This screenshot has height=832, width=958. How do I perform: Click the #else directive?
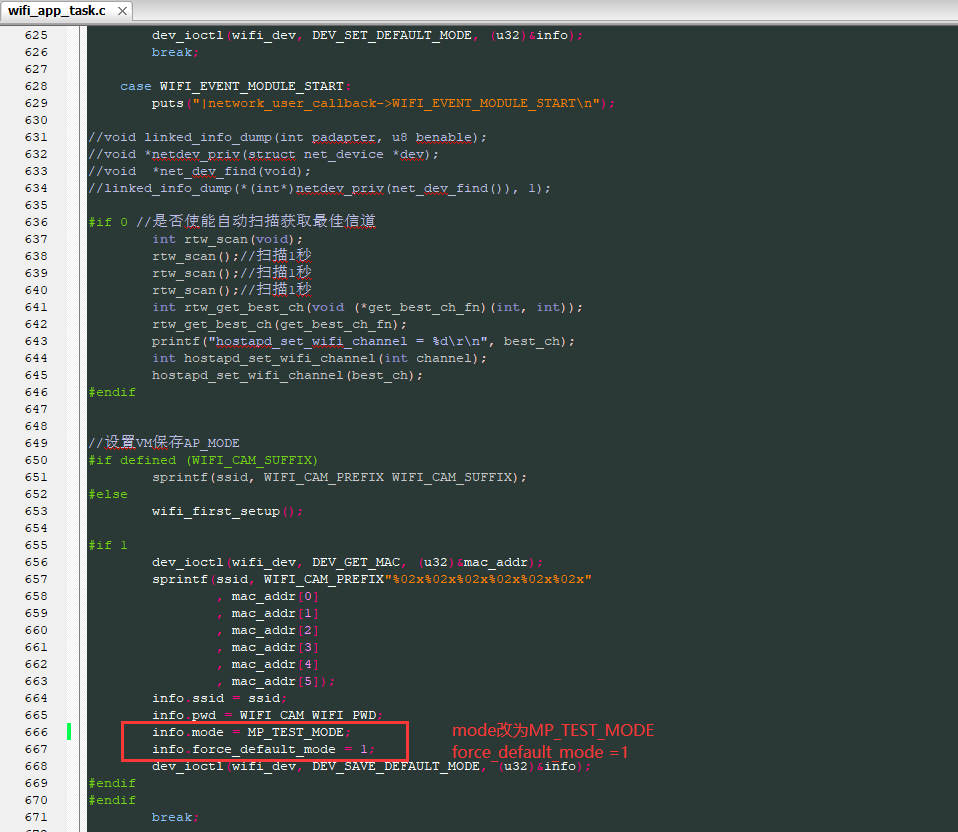pyautogui.click(x=108, y=495)
